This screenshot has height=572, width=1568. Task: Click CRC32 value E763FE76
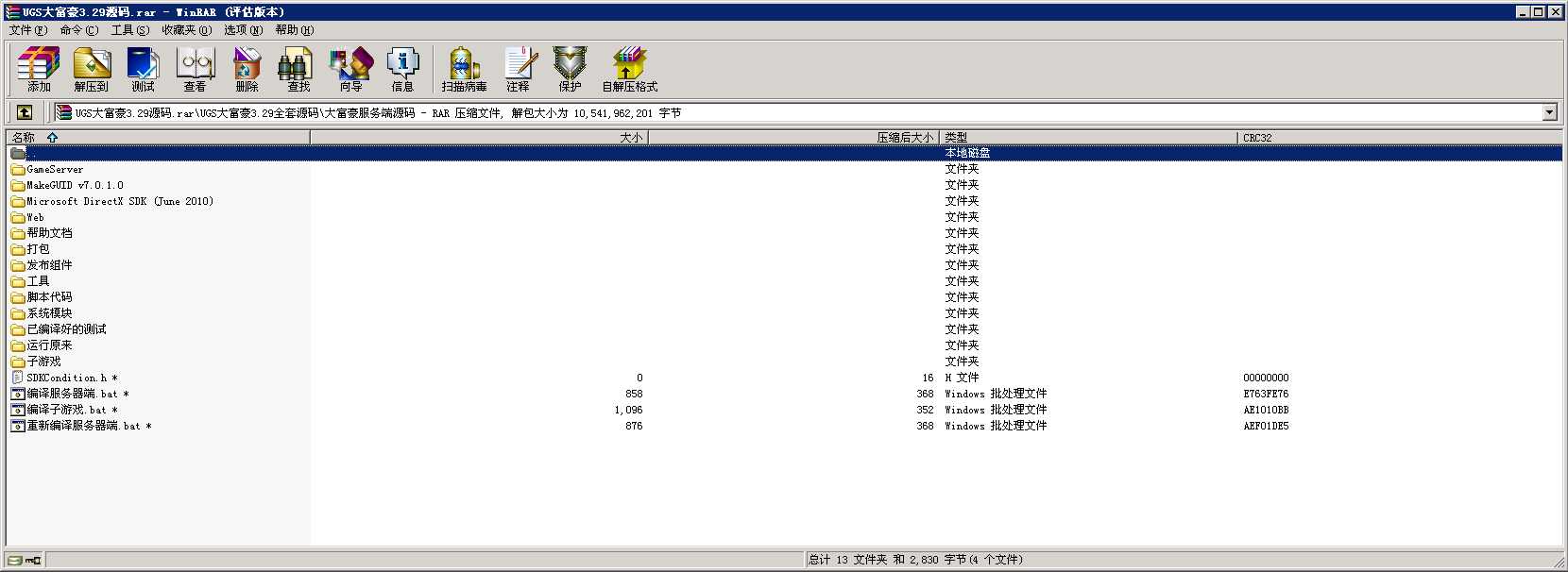(x=1266, y=394)
